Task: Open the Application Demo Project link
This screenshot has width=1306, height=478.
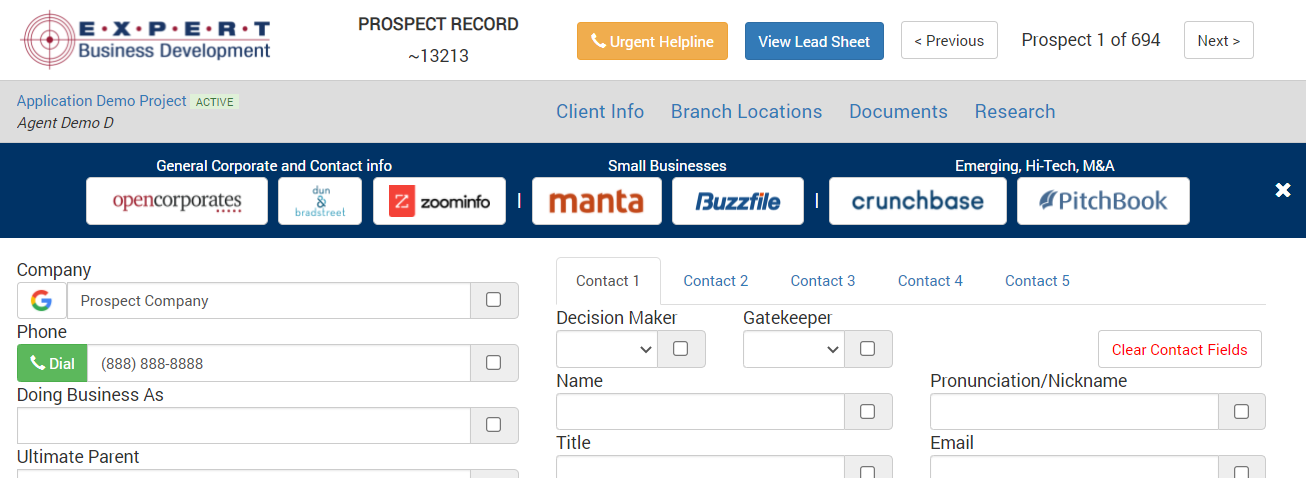Action: click(102, 101)
